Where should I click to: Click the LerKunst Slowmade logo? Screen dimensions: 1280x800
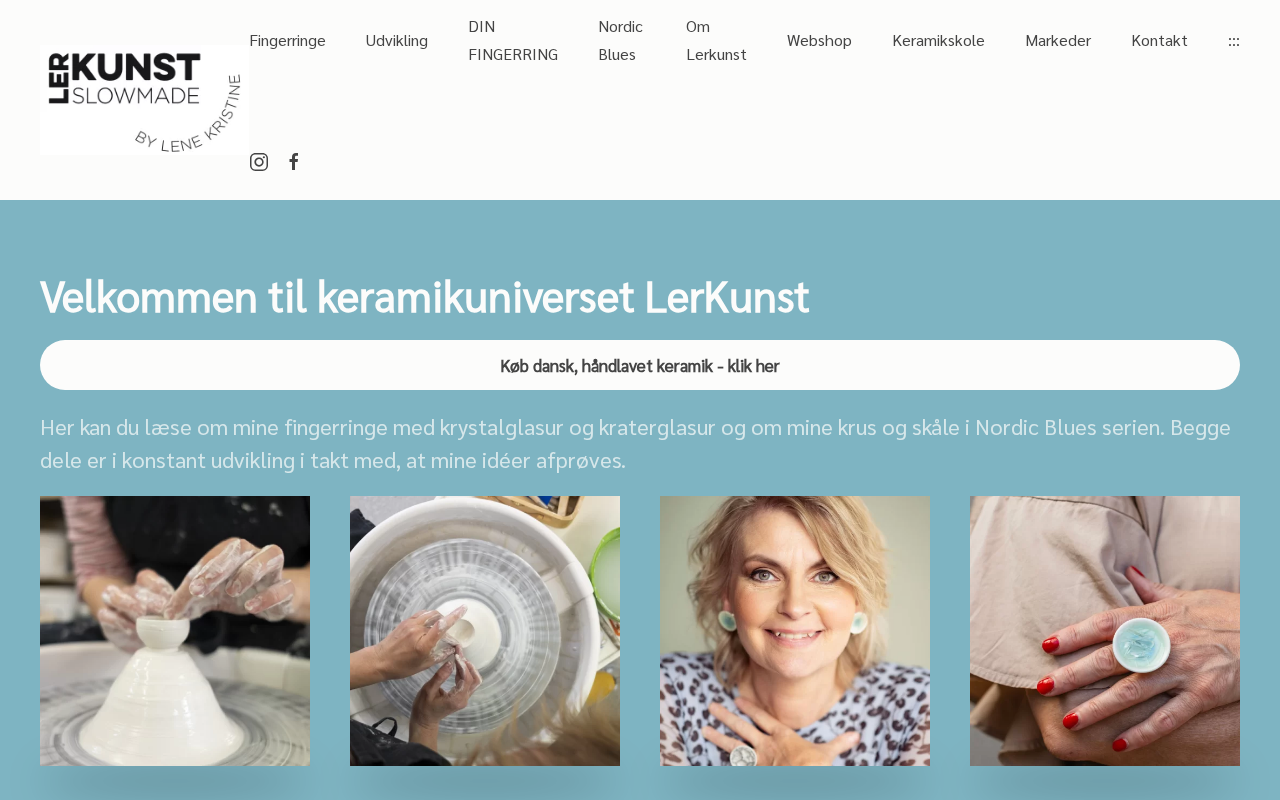pos(145,100)
